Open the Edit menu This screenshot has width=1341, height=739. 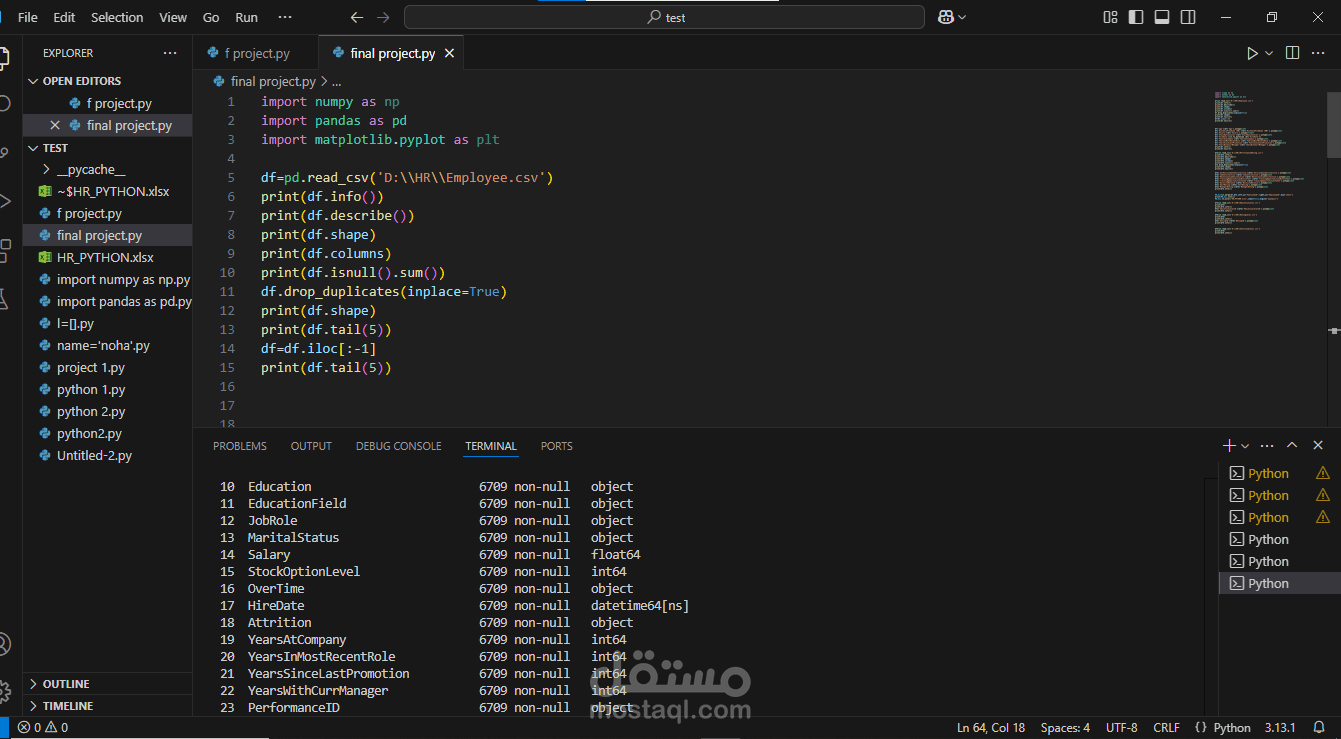coord(64,17)
